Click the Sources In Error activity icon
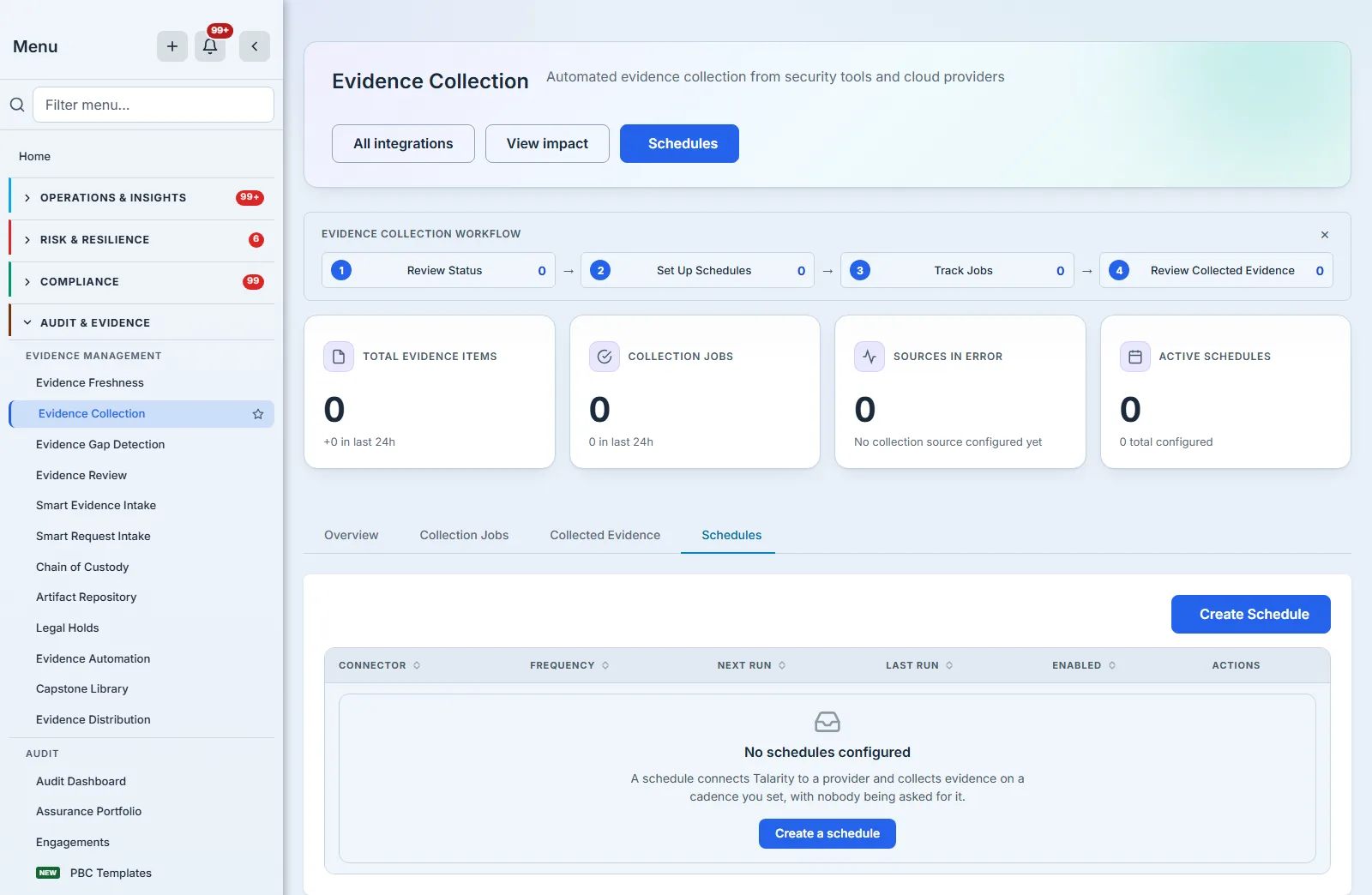Screen dimensions: 1372x895 870,357
